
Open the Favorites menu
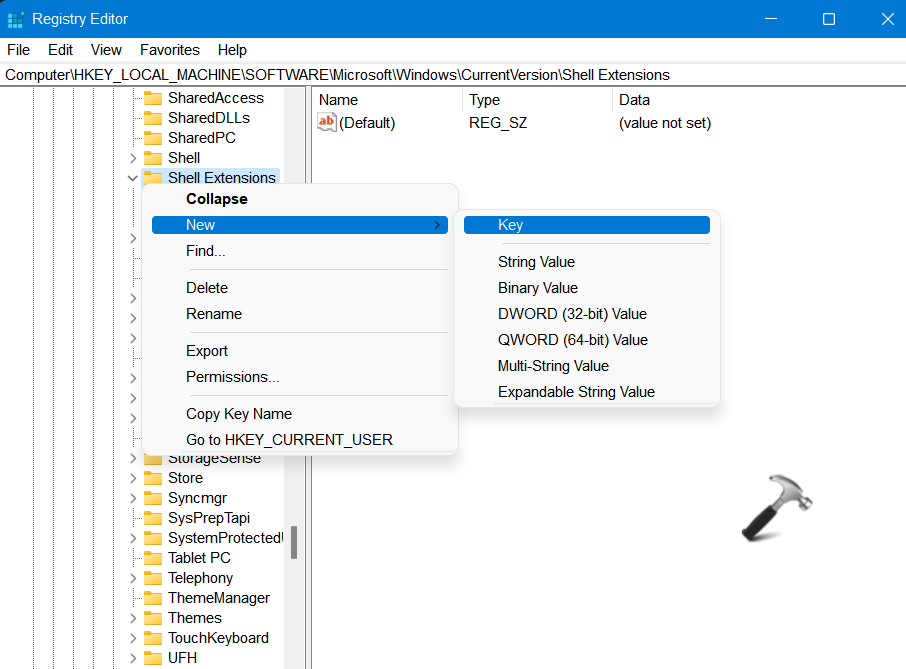169,50
